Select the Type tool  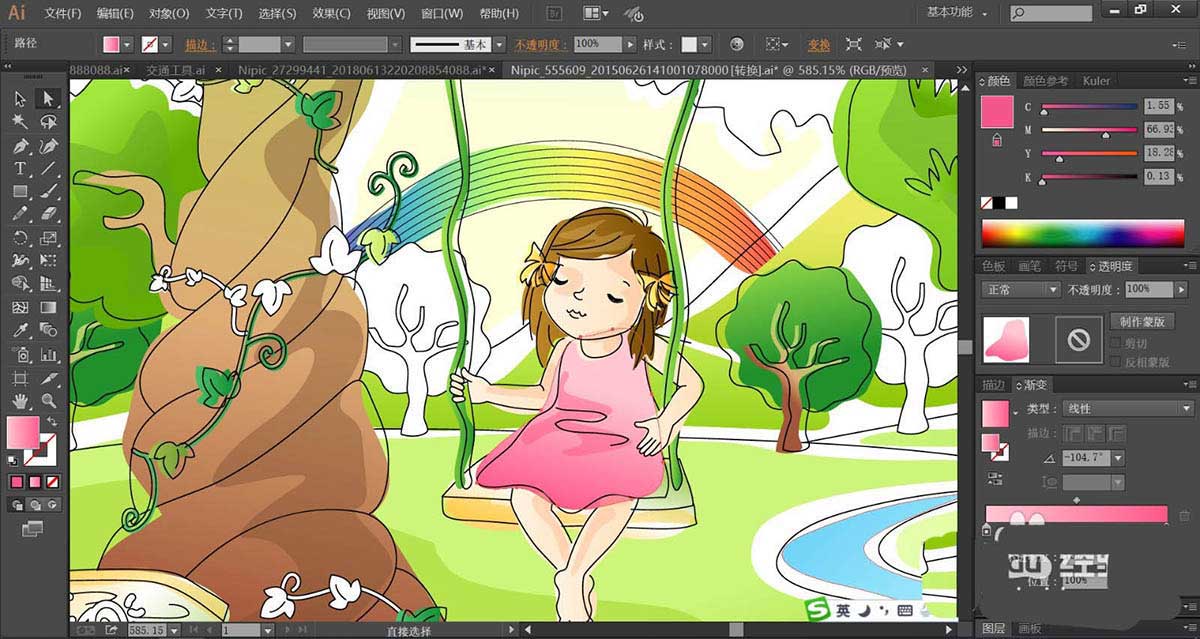[x=20, y=168]
